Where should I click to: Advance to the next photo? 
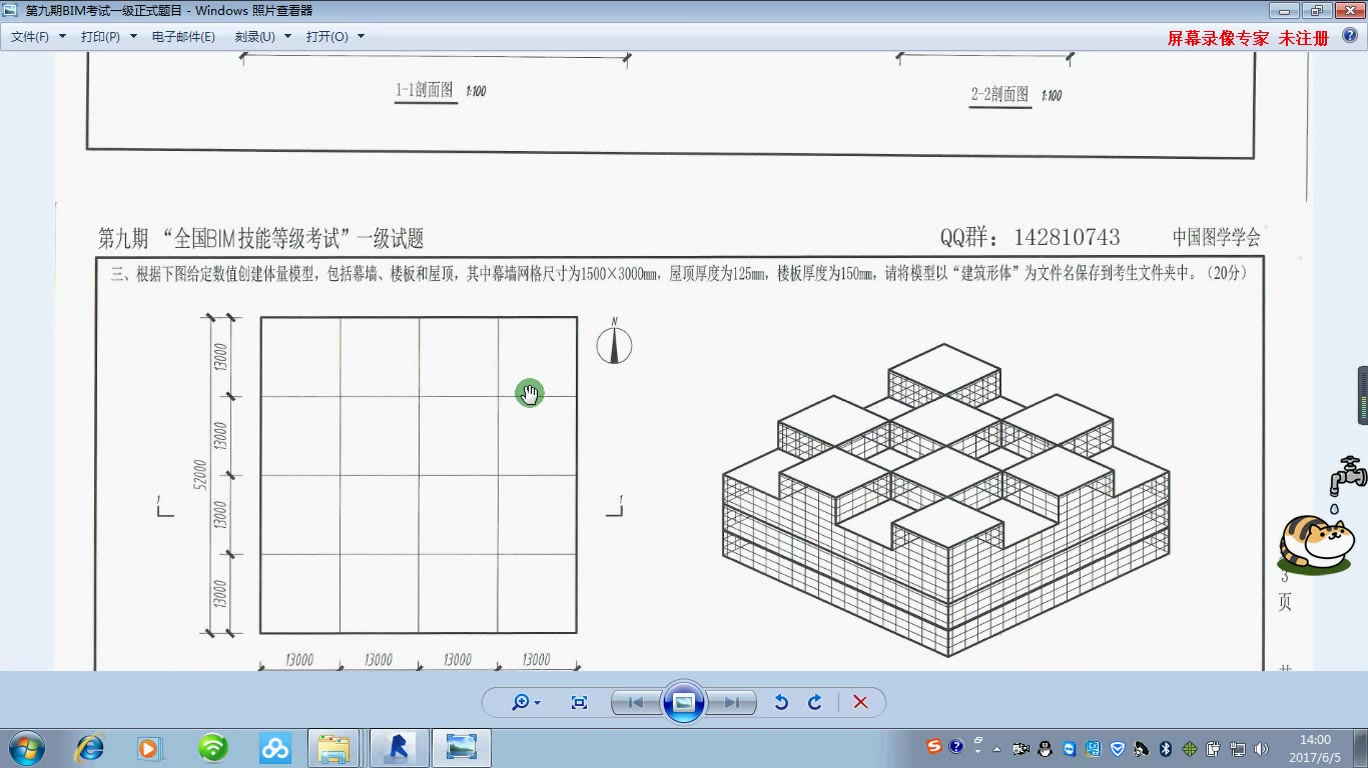(733, 702)
